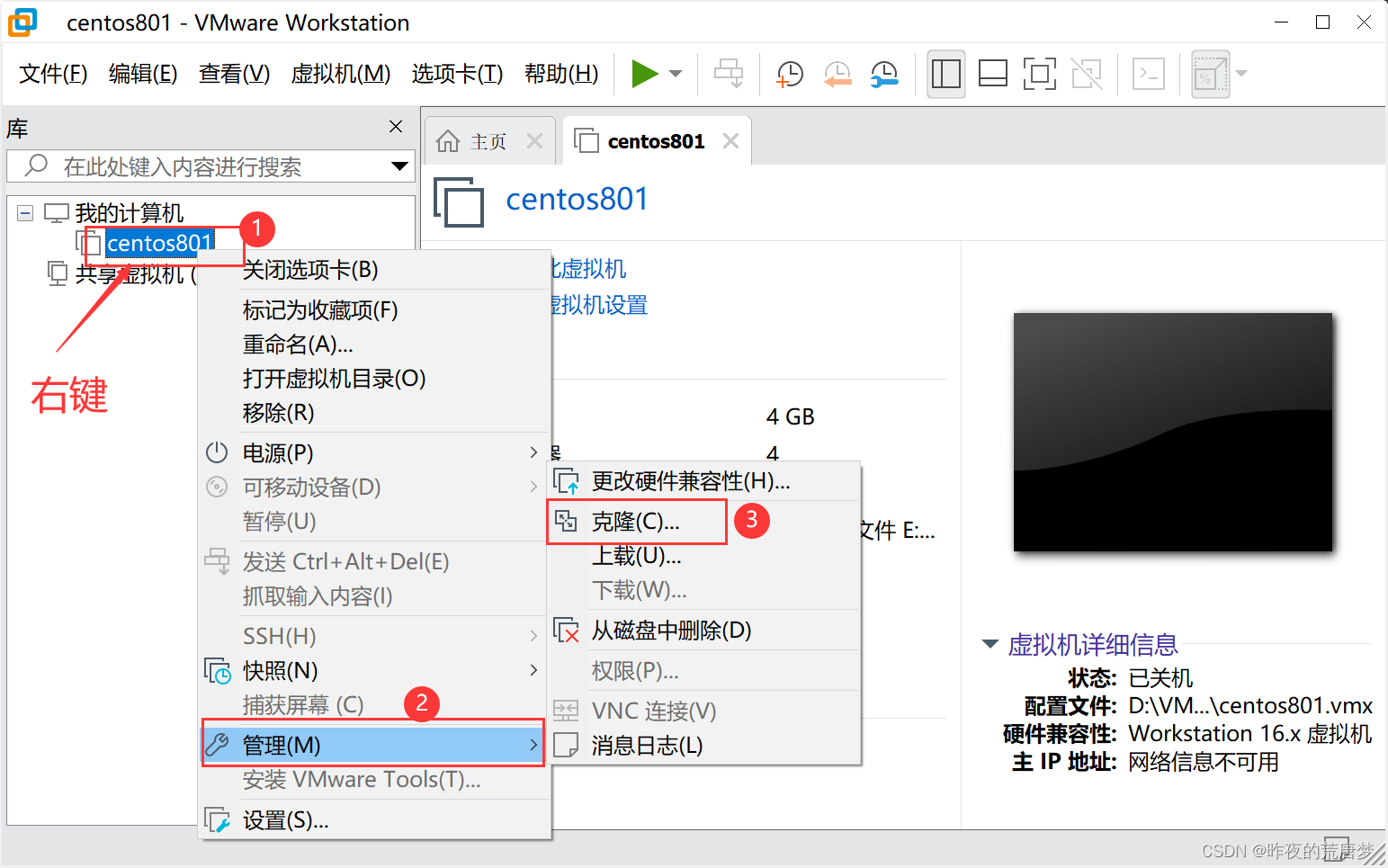Open 设置(S)... from the context menu
This screenshot has width=1388, height=868.
[374, 820]
